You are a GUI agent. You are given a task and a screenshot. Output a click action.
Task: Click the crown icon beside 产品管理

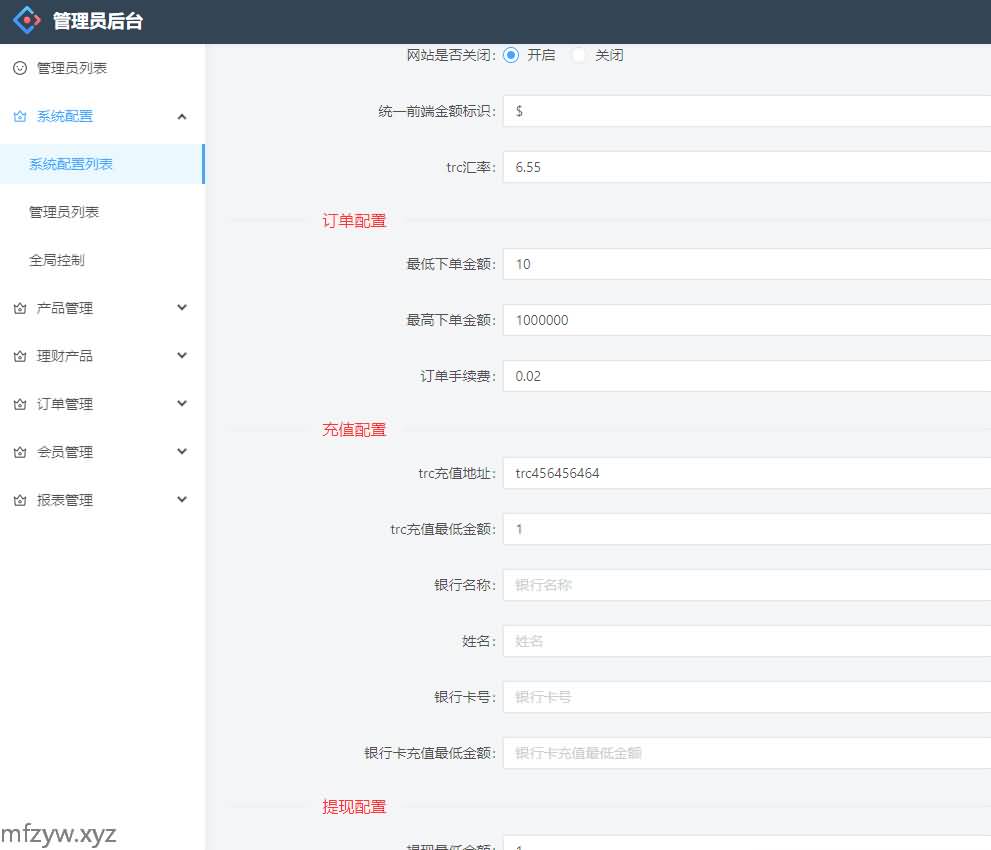pyautogui.click(x=19, y=308)
